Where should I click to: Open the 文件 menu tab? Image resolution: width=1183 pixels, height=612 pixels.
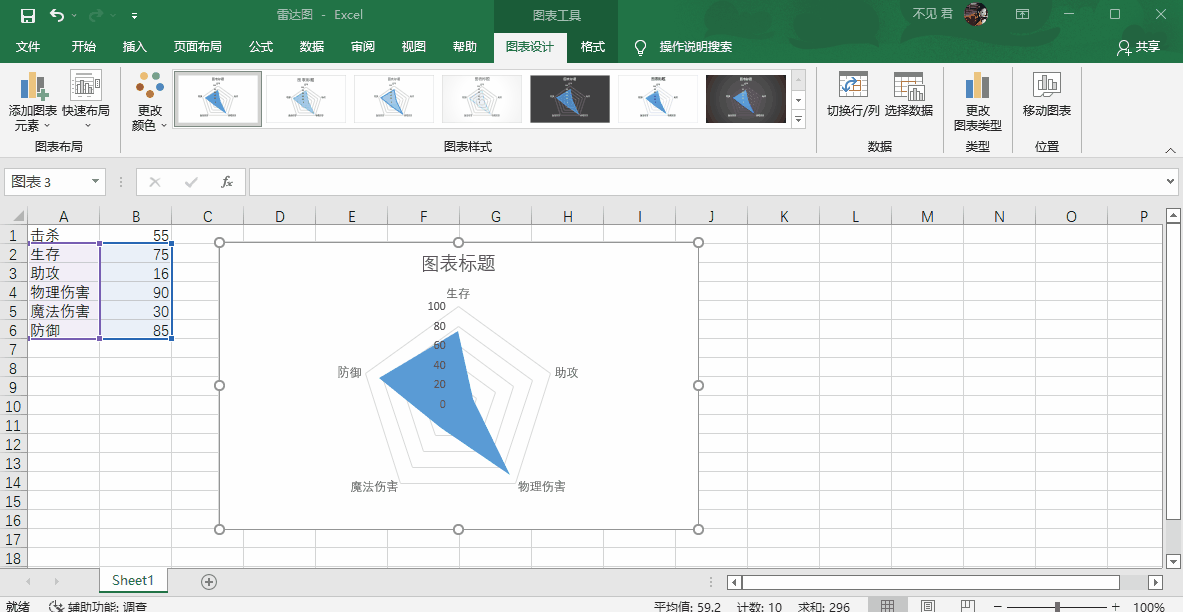click(28, 47)
